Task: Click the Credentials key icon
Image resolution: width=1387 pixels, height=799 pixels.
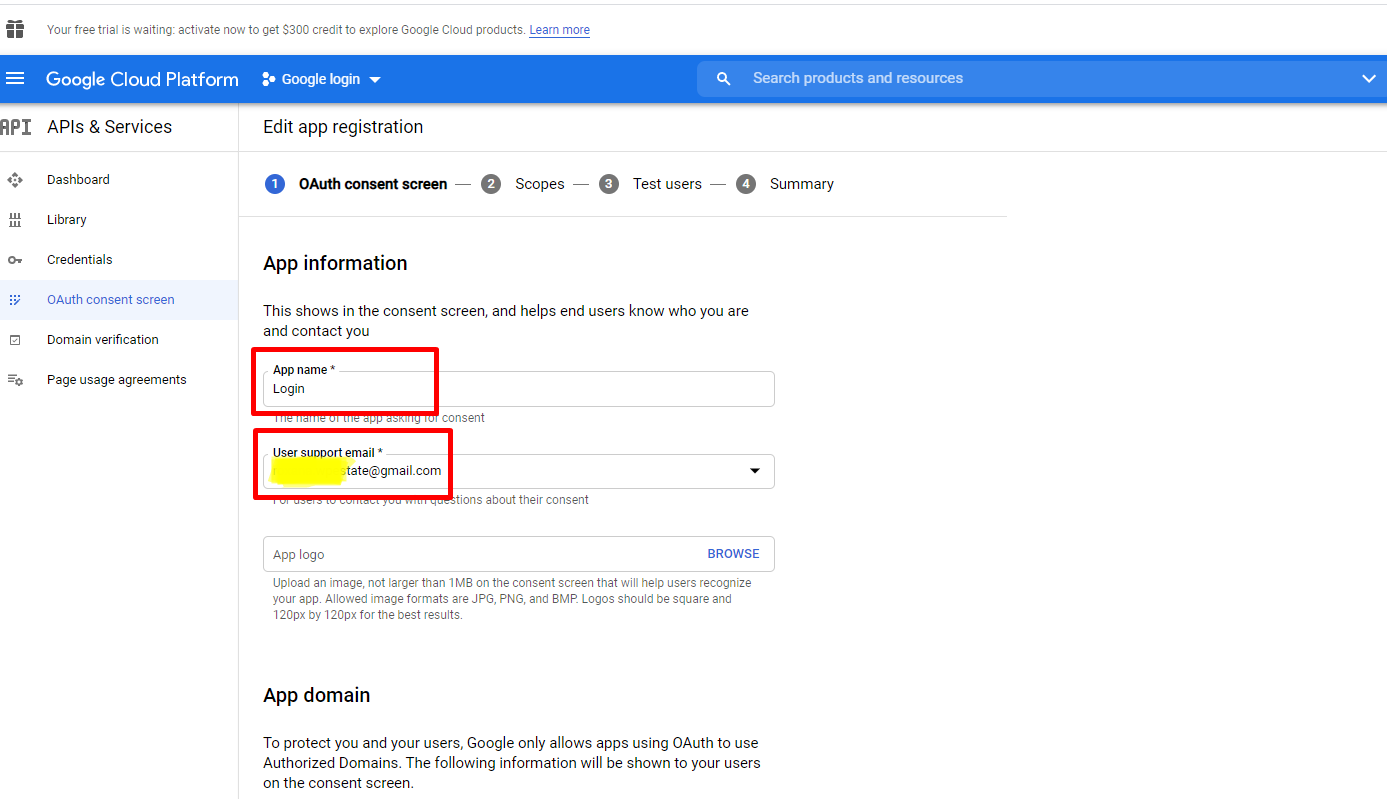Action: (x=15, y=260)
